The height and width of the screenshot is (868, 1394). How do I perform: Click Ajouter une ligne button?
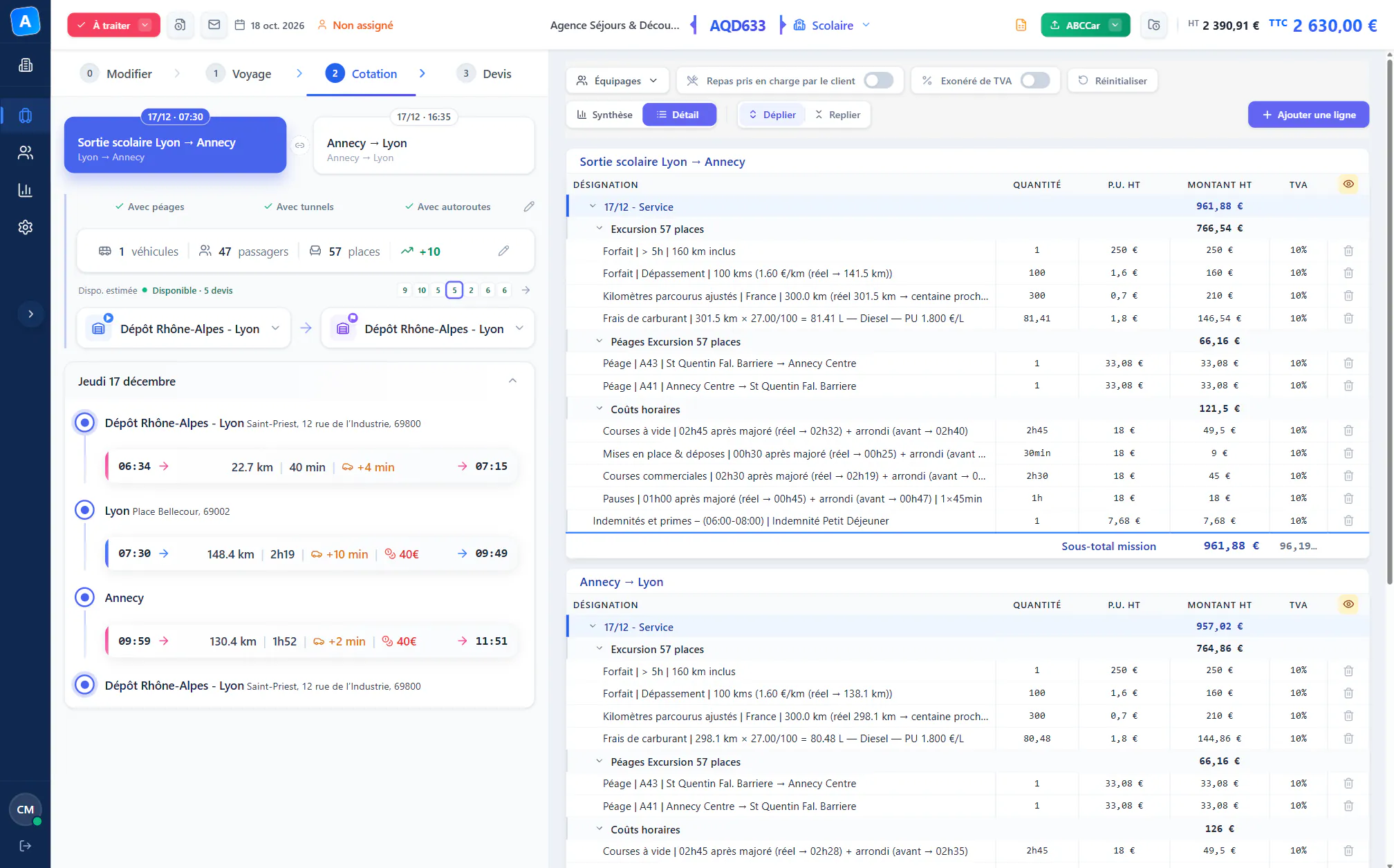[1308, 115]
